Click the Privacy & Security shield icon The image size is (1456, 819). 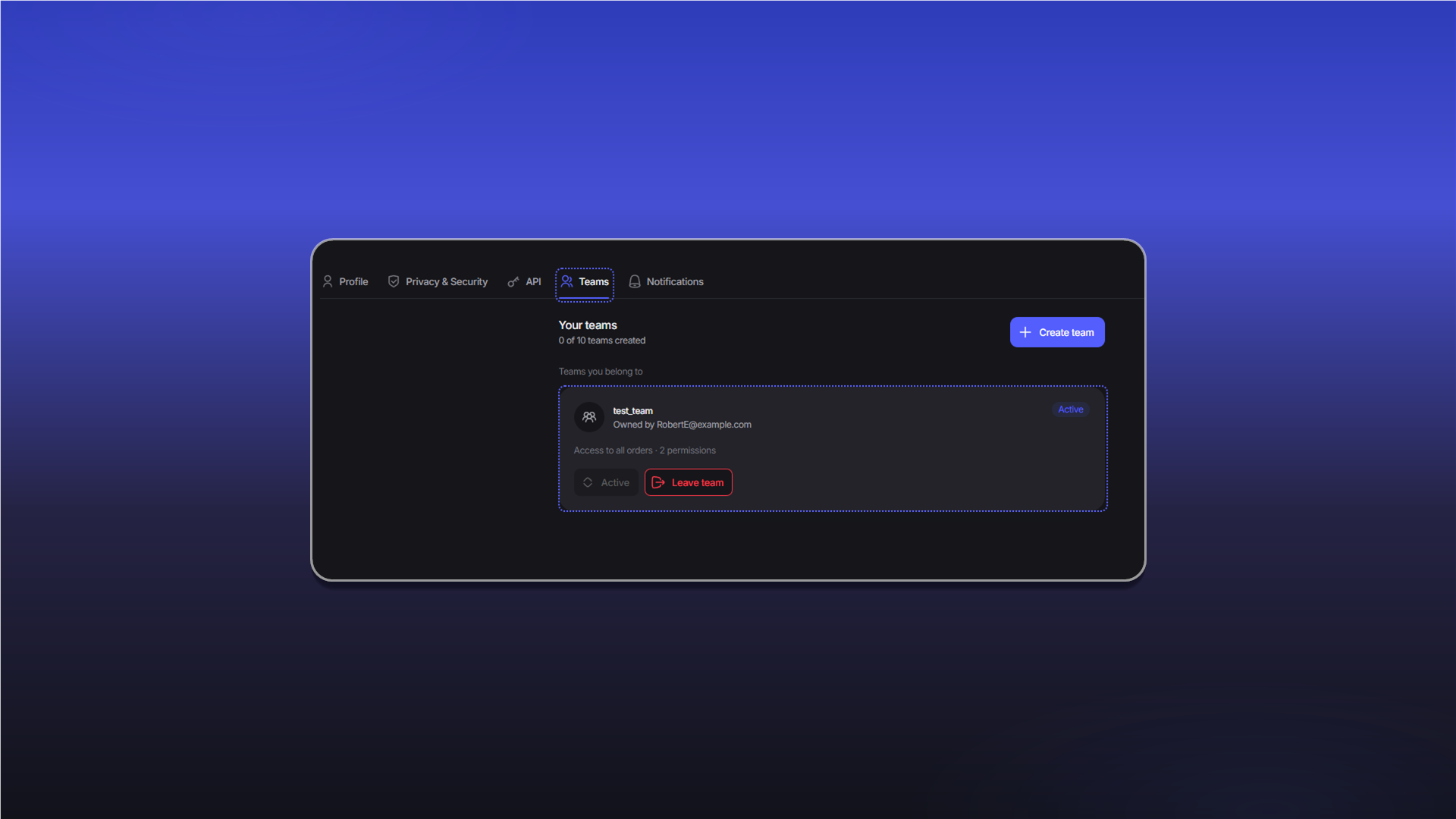pyautogui.click(x=394, y=281)
